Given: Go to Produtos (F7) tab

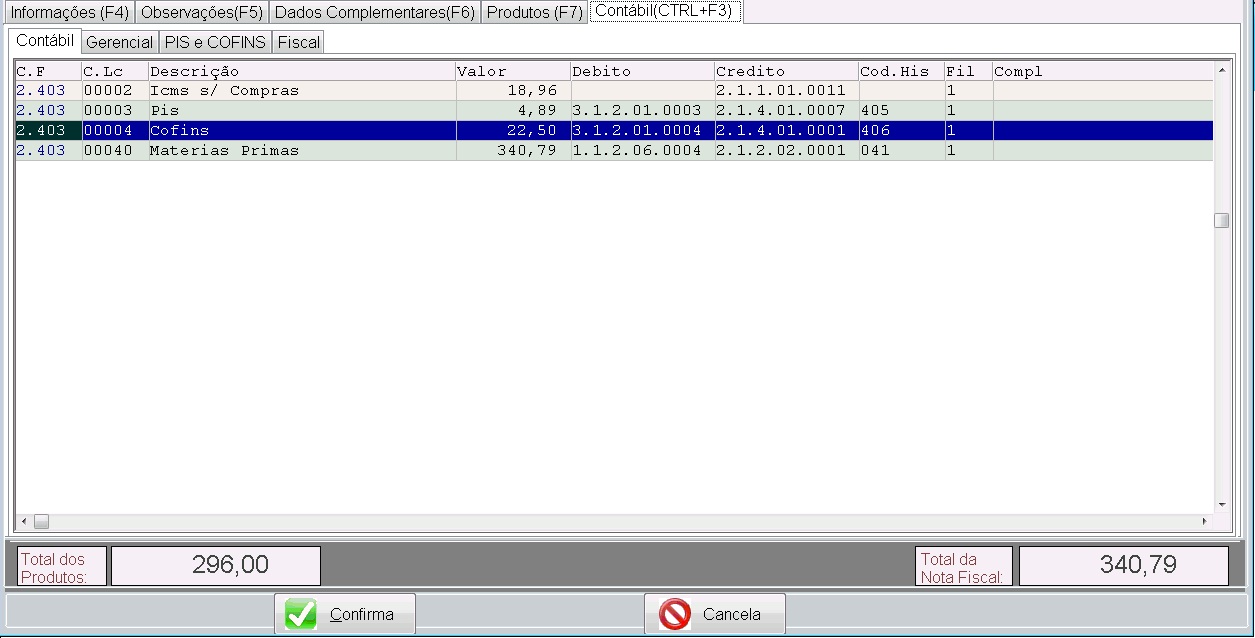Looking at the screenshot, I should coord(534,13).
